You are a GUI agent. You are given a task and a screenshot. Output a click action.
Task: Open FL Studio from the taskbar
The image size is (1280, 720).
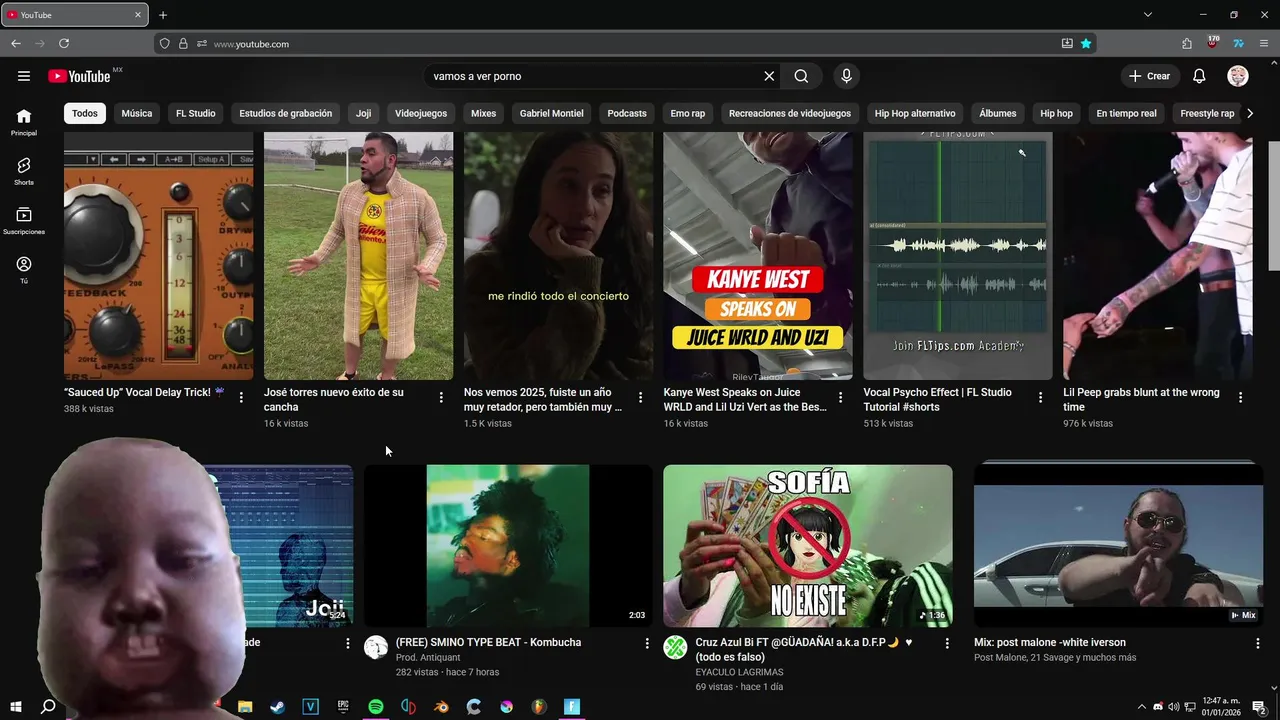click(x=539, y=707)
